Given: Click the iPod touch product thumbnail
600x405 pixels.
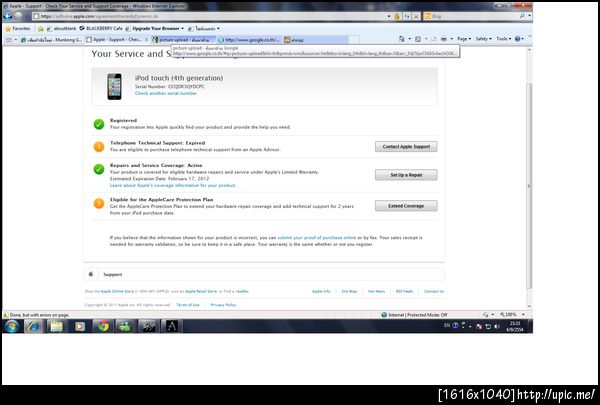Looking at the screenshot, I should click(x=114, y=87).
